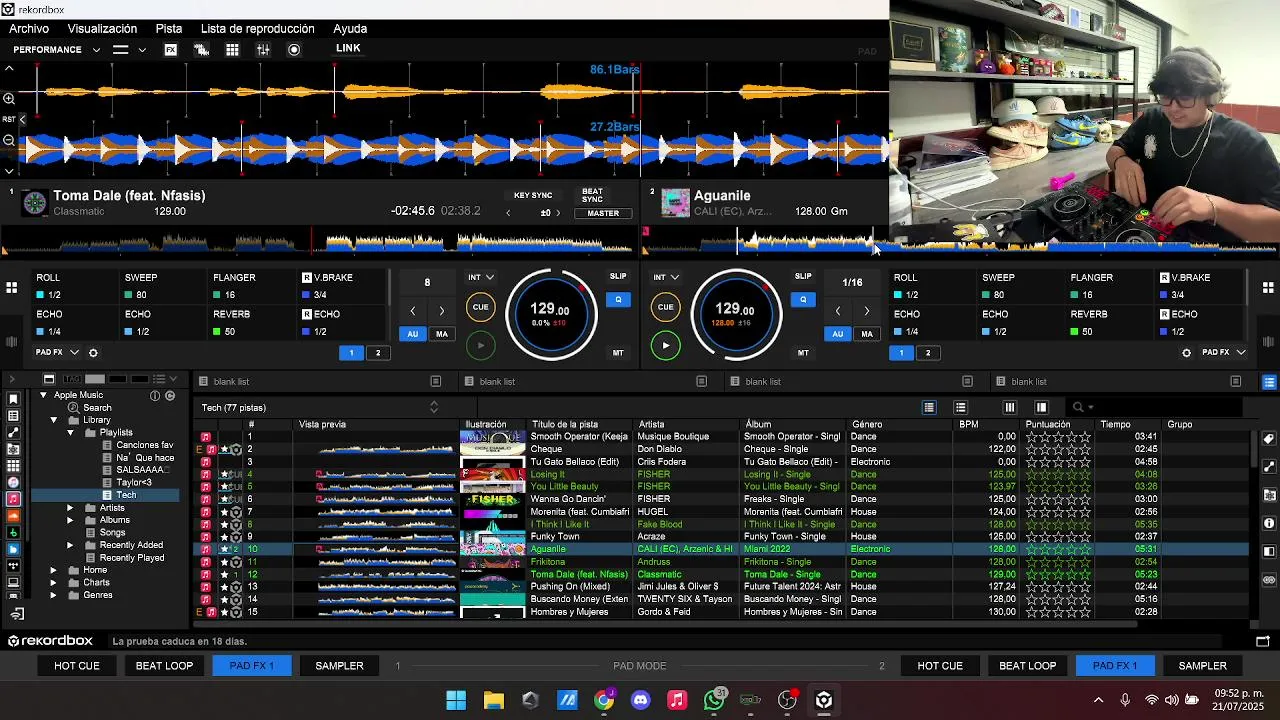Open the FX panel icon in toolbar
Image resolution: width=1280 pixels, height=720 pixels.
click(x=171, y=50)
